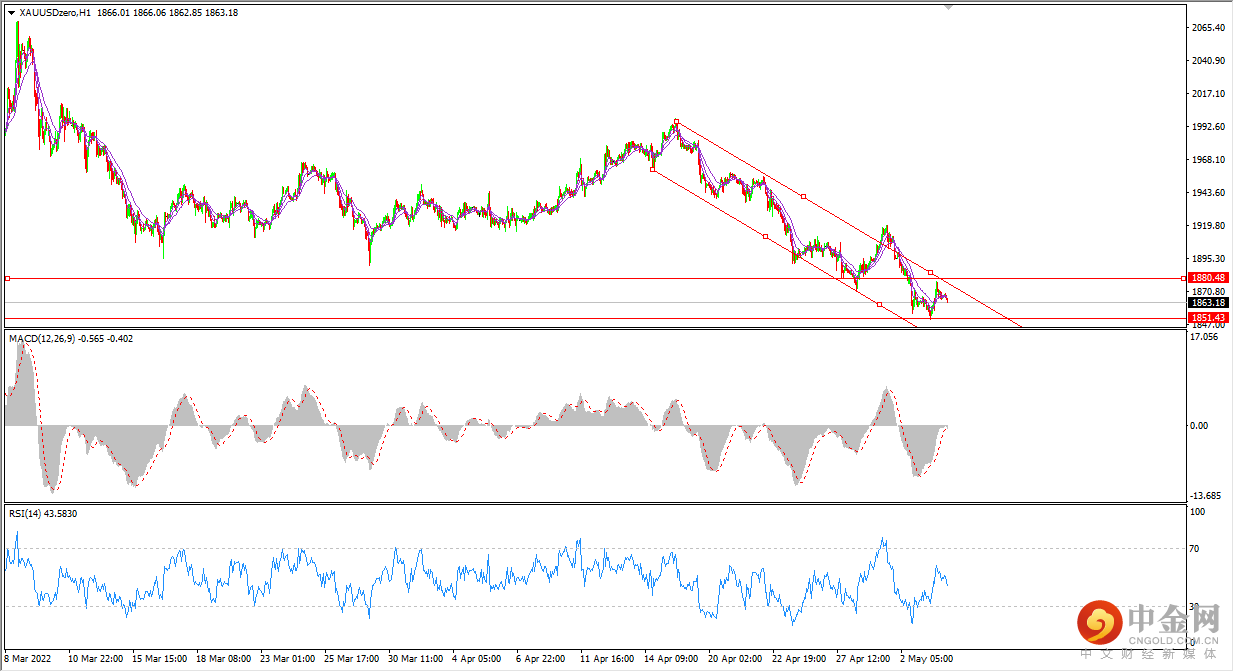
Task: Select the upper channel line's end anchor
Action: point(930,272)
